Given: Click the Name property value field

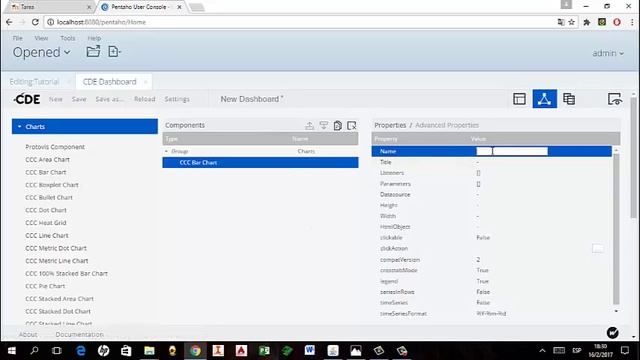Looking at the screenshot, I should coord(512,151).
